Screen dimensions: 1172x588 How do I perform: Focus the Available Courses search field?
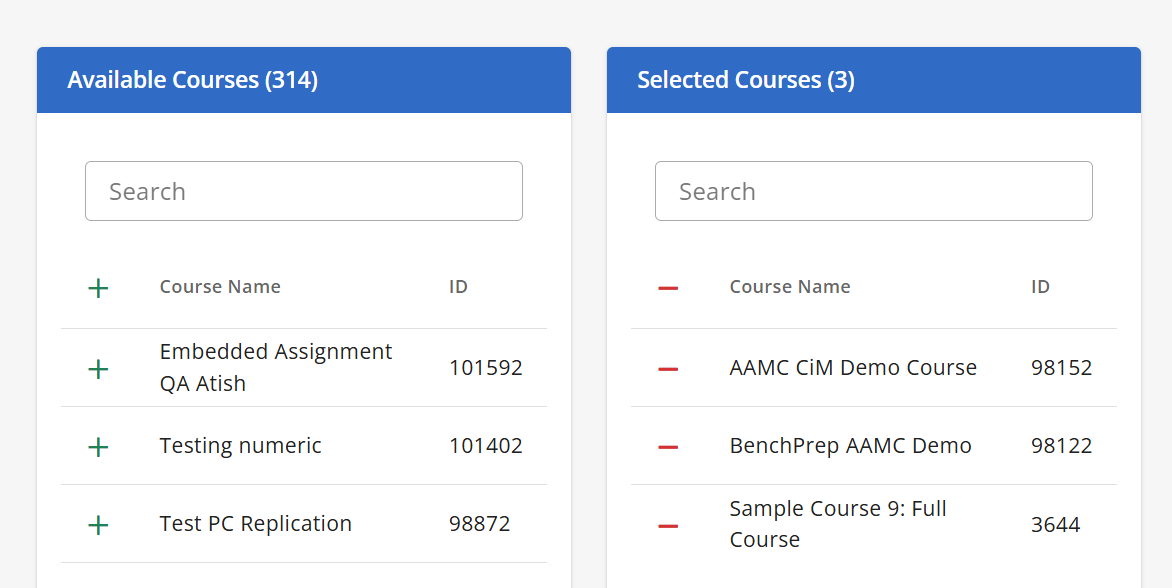coord(304,191)
